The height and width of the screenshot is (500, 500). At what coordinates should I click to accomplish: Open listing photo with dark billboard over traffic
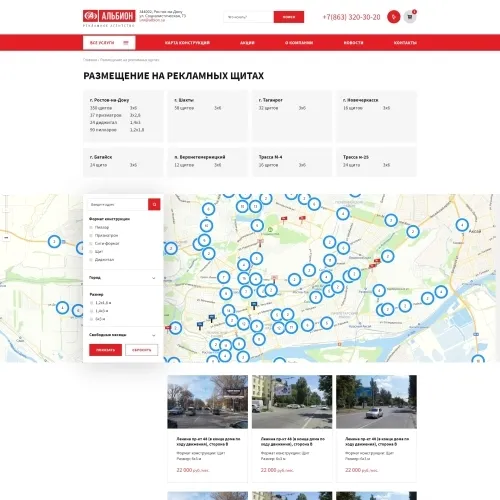208,402
